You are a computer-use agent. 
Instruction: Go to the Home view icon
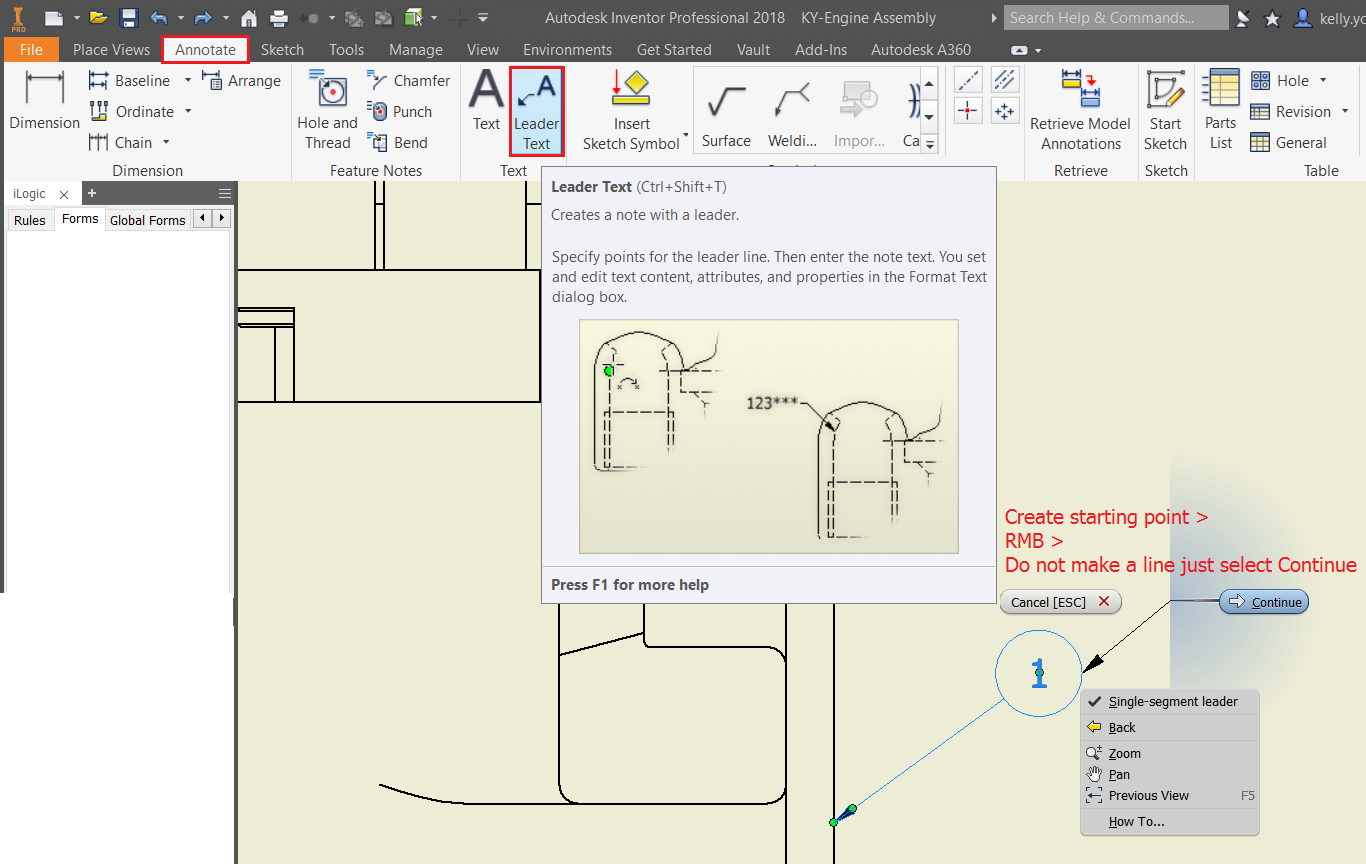coord(249,18)
